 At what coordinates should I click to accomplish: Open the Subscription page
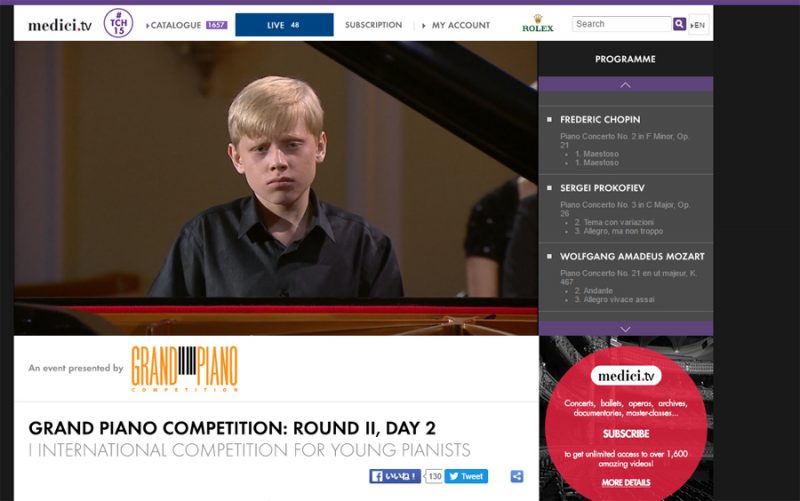point(373,25)
